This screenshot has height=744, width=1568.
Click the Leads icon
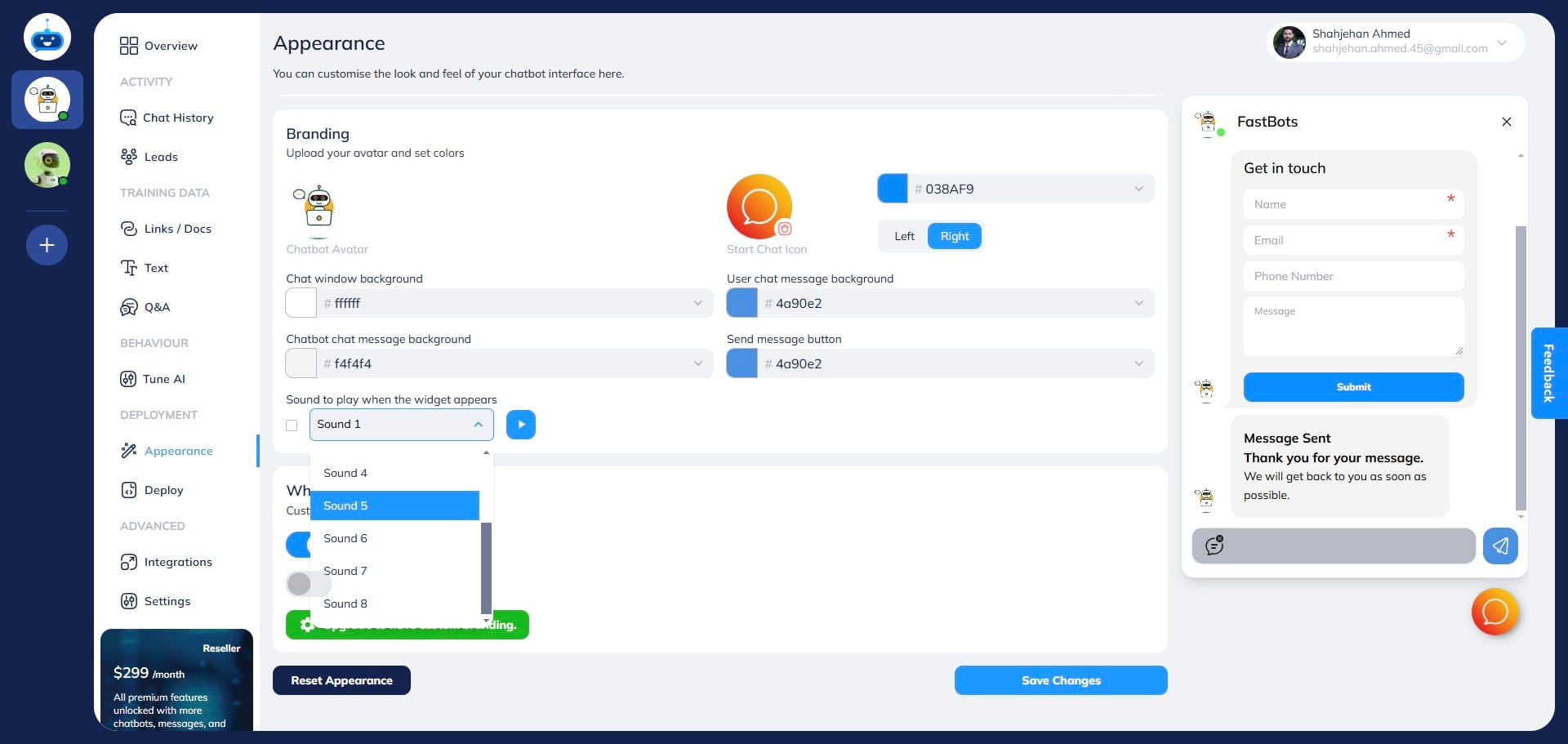click(x=129, y=157)
